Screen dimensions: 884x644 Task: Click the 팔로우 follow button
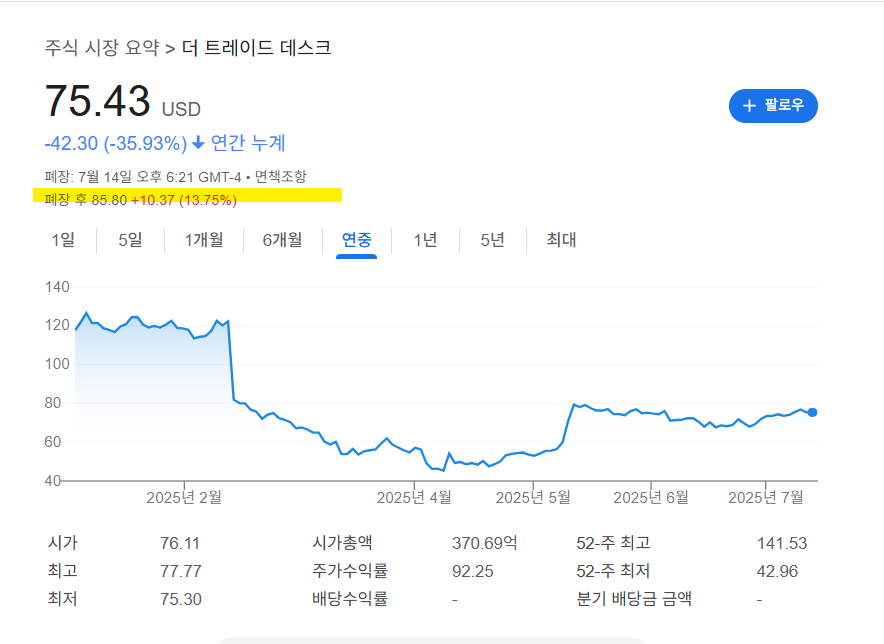tap(773, 105)
